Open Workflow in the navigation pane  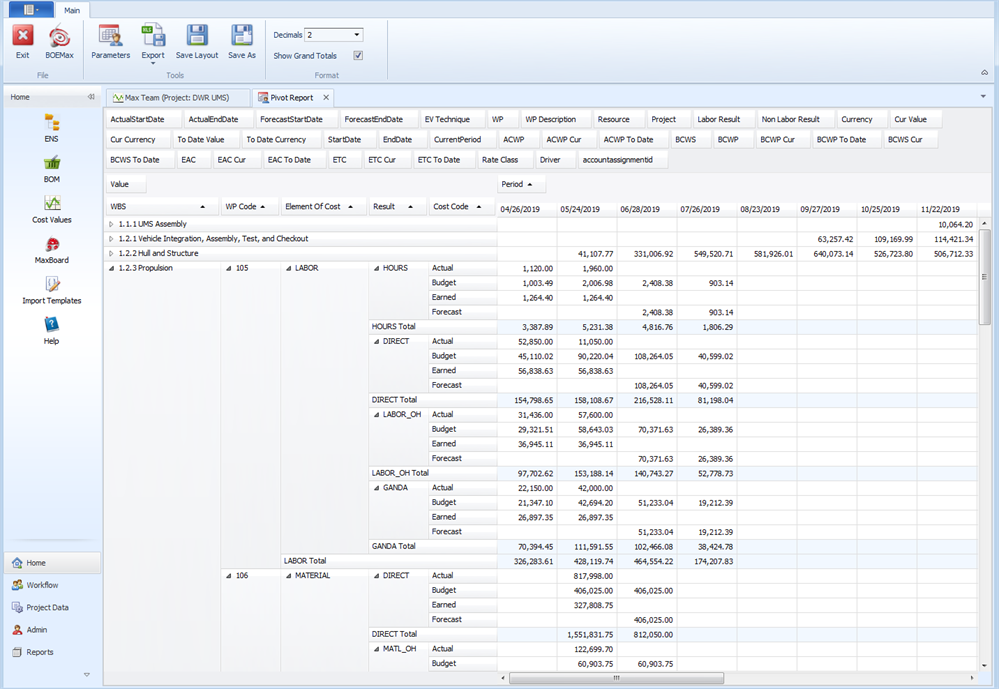coord(42,585)
